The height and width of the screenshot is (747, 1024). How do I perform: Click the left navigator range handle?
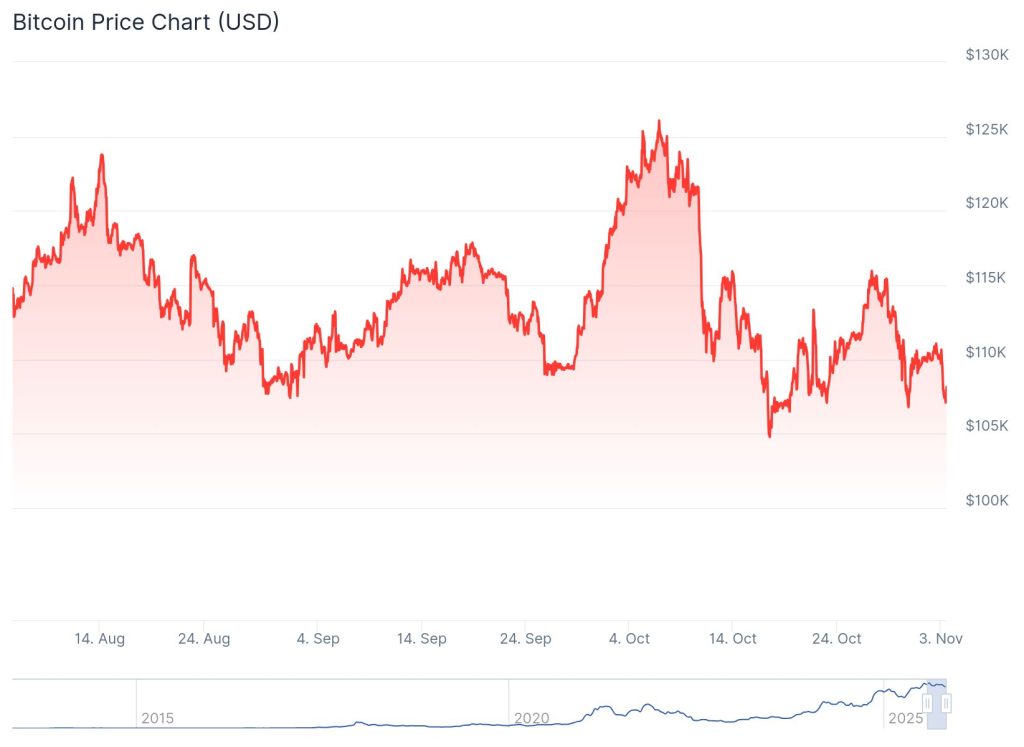click(x=928, y=704)
